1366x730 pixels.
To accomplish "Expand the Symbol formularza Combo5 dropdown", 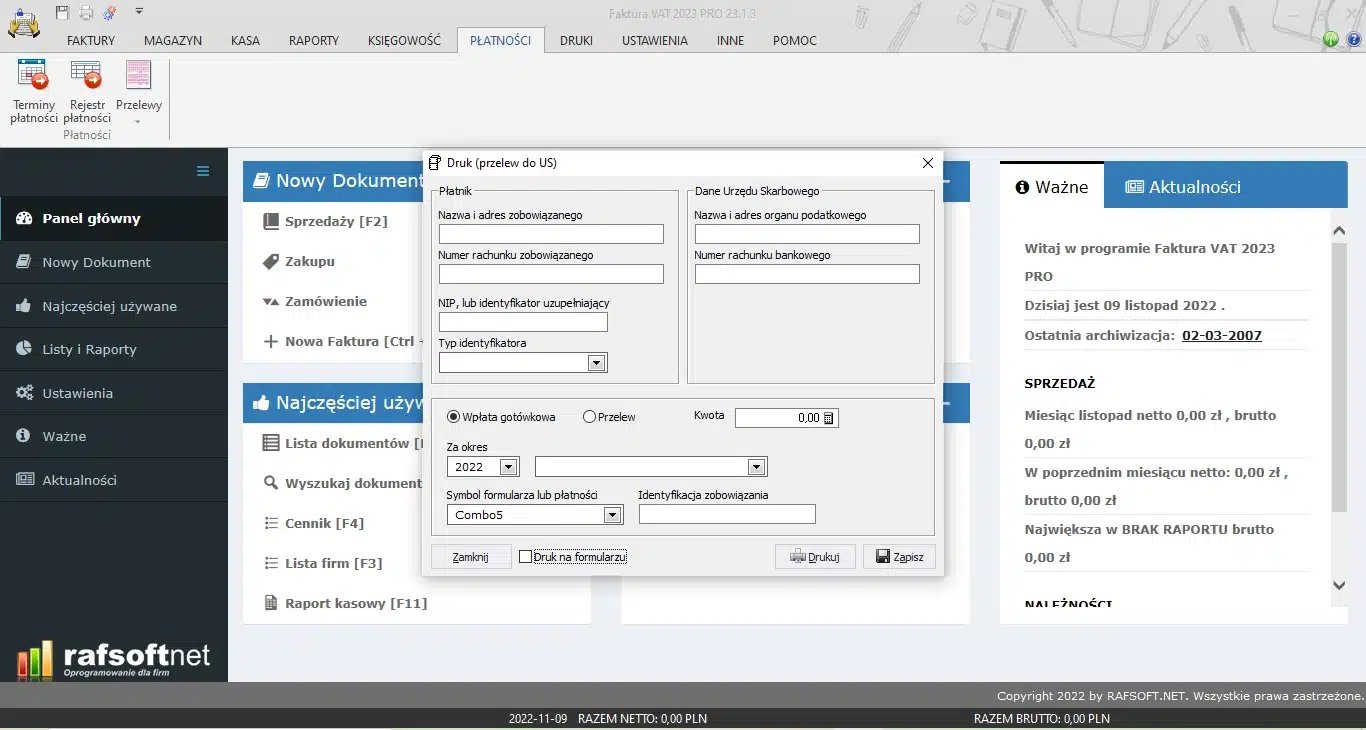I will [612, 514].
